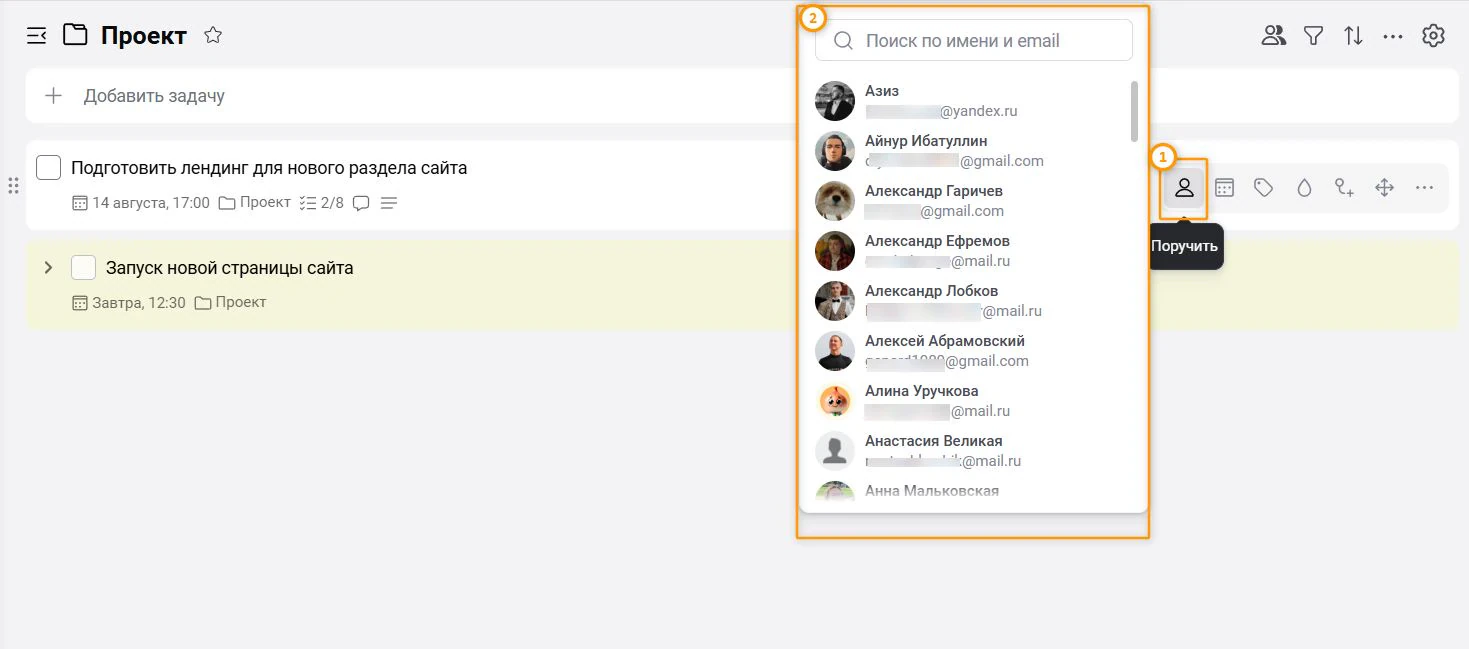1469x649 pixels.
Task: Star the Проект project as favorite
Action: pos(213,36)
